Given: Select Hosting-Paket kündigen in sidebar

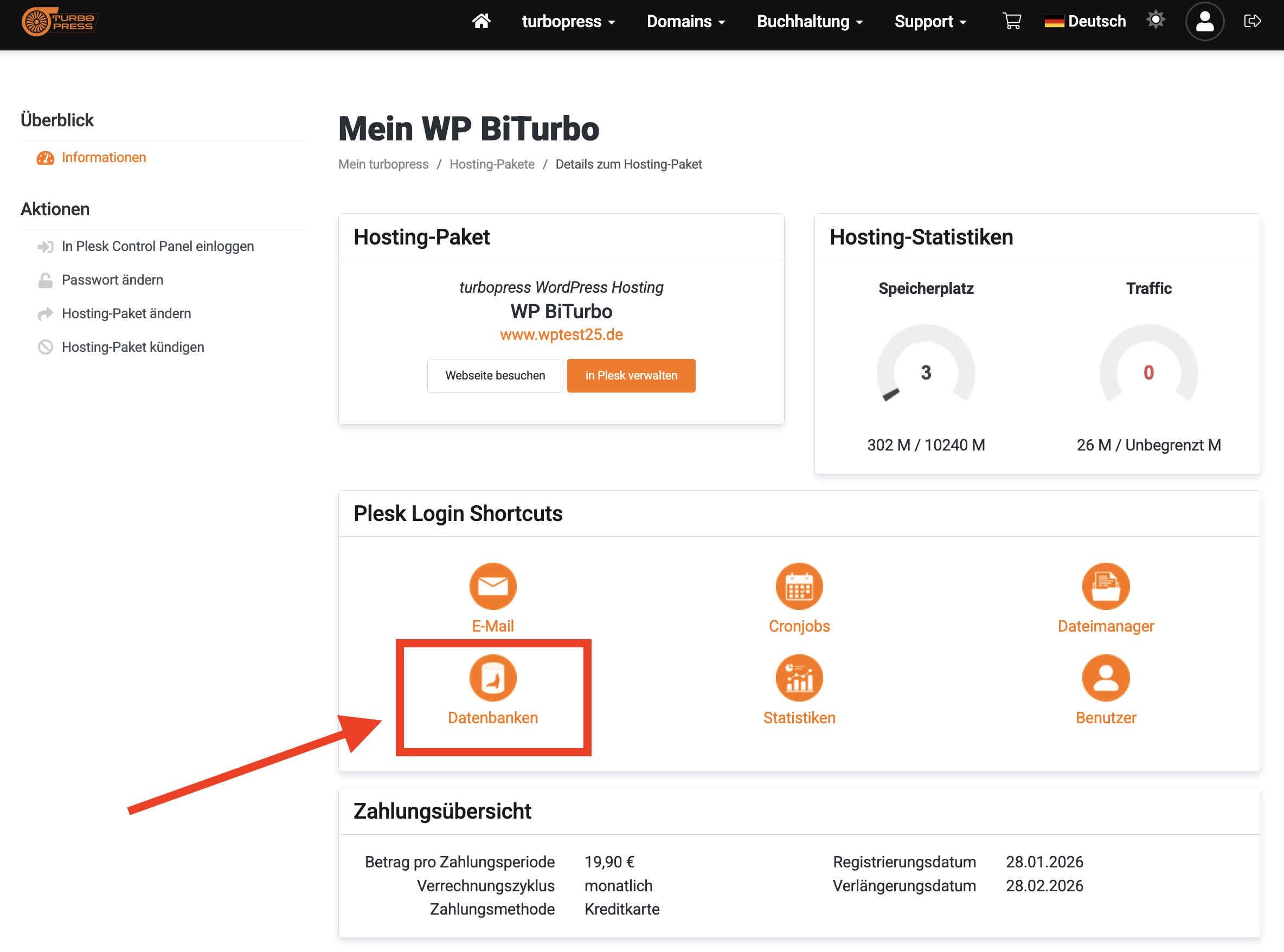Looking at the screenshot, I should [x=132, y=347].
